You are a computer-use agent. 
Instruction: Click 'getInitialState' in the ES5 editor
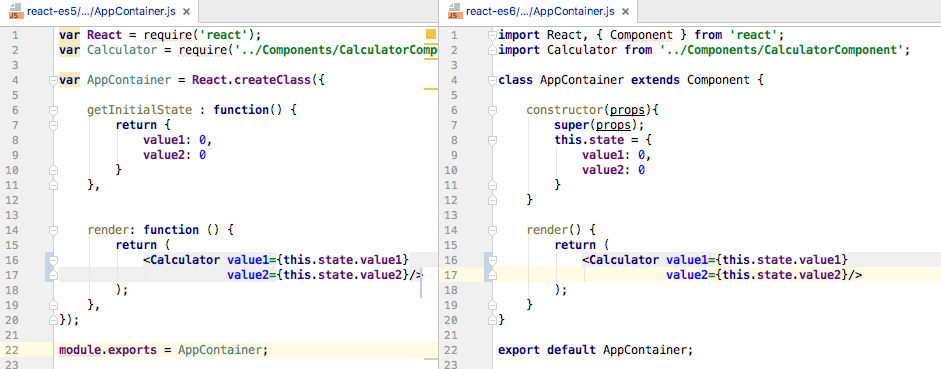coord(139,110)
